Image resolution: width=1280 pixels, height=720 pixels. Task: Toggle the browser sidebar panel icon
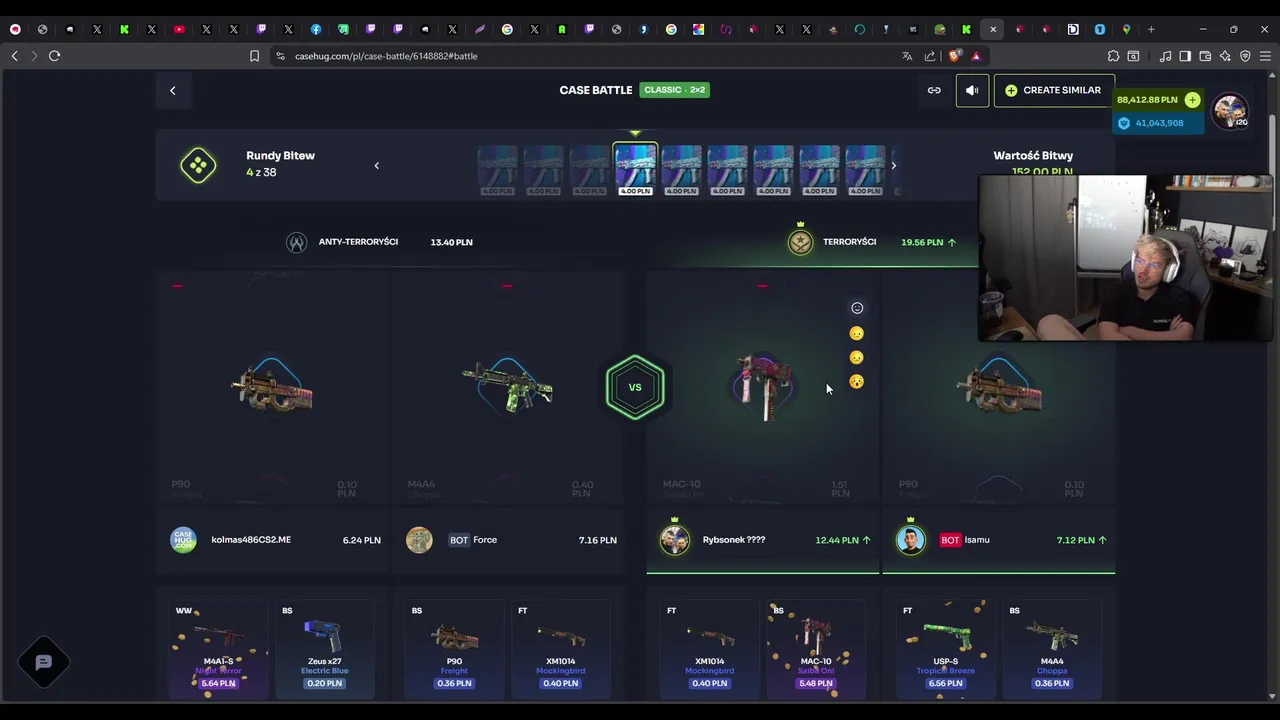[1185, 56]
